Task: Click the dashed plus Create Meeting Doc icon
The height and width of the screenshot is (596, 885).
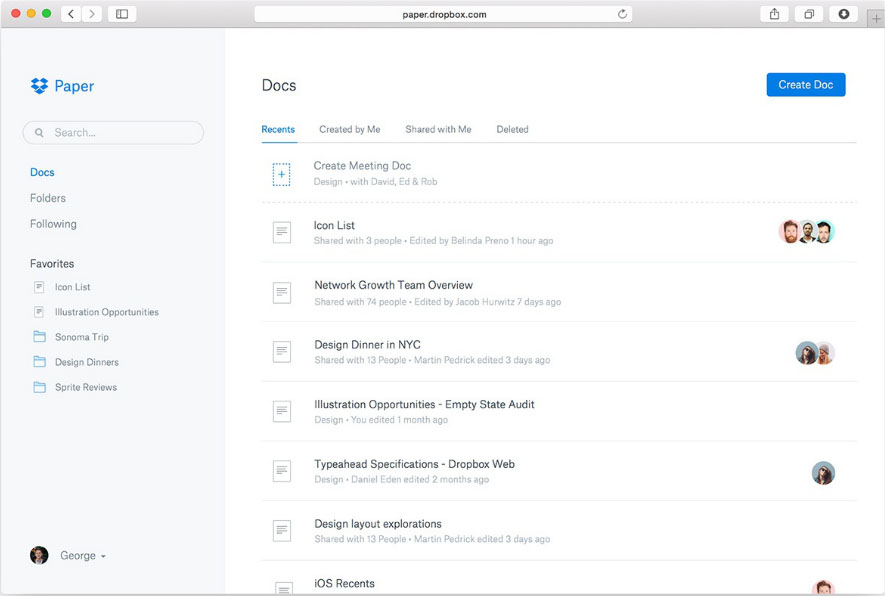Action: (282, 174)
